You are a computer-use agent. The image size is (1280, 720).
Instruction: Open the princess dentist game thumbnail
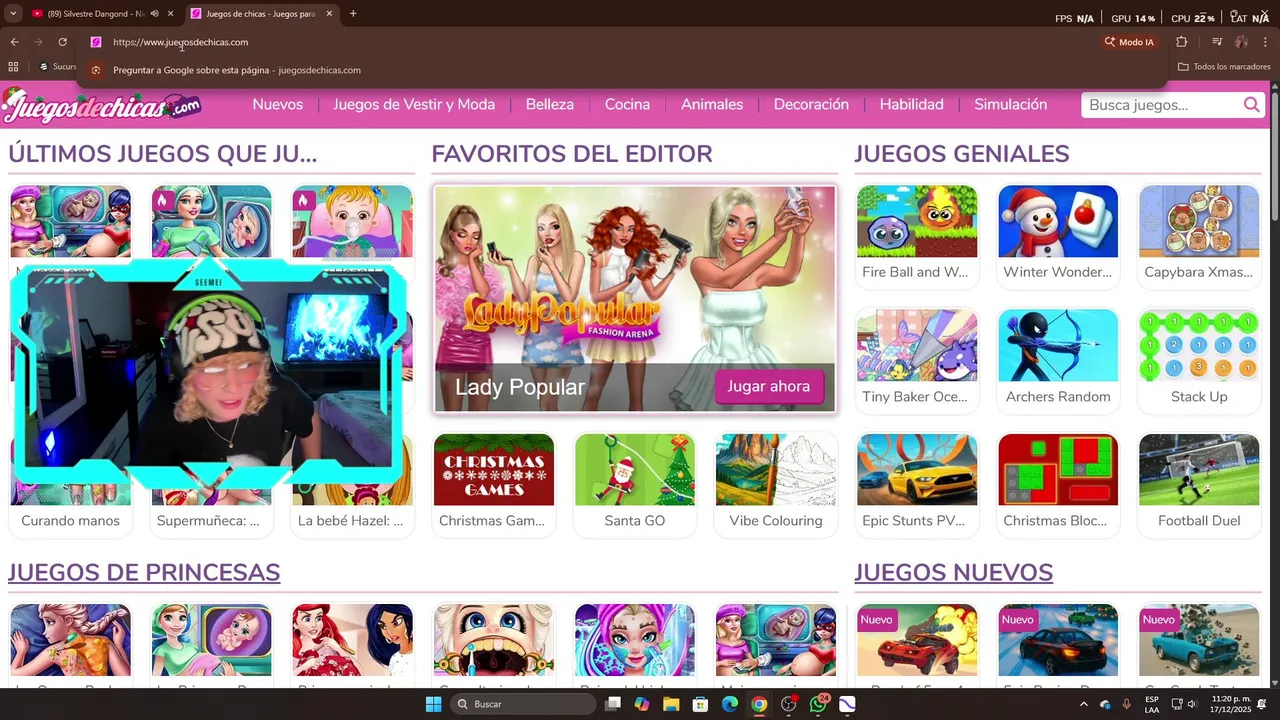pos(493,640)
